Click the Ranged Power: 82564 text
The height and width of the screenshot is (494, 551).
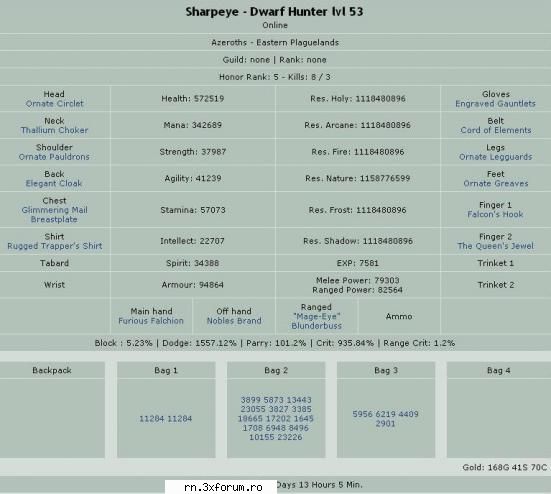click(x=358, y=290)
